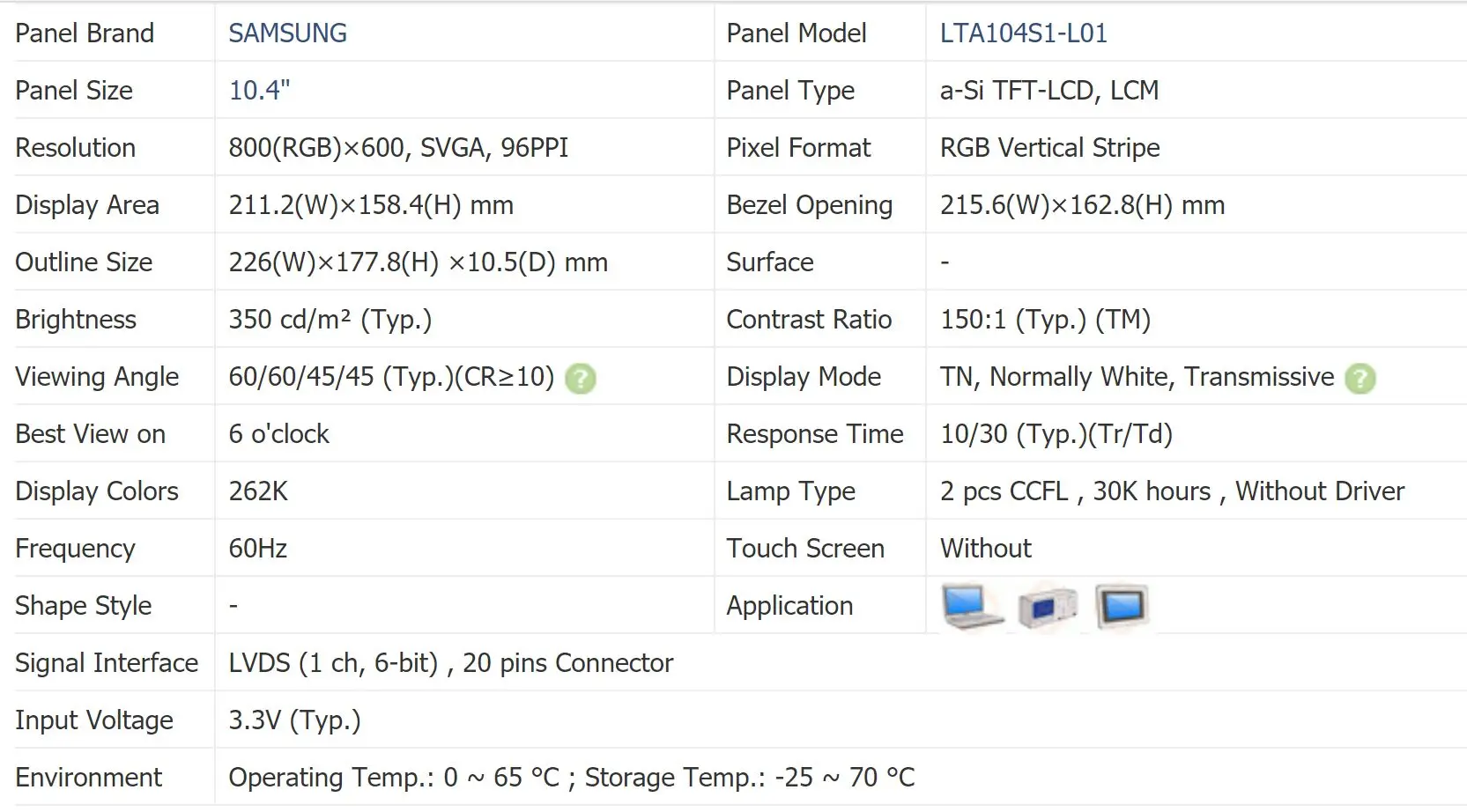
Task: Click the Input Voltage 3.3V value
Action: pyautogui.click(x=294, y=720)
